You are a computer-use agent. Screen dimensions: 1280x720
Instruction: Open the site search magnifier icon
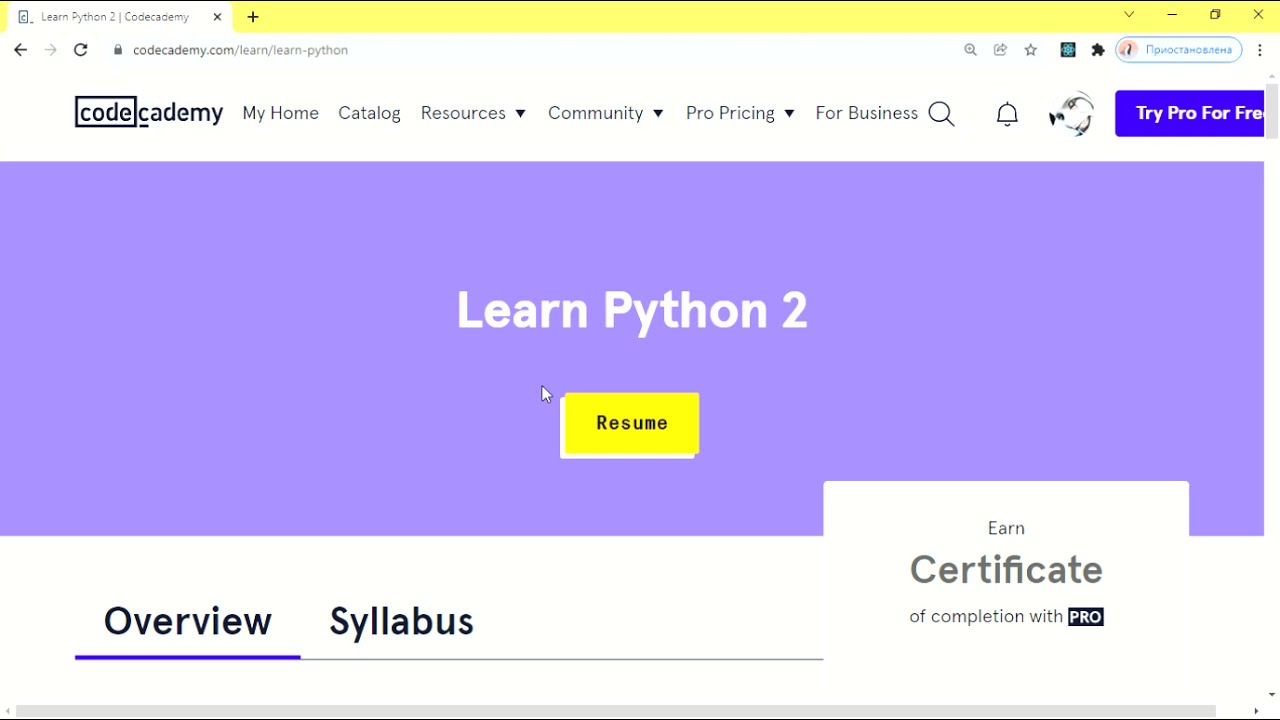(x=942, y=114)
